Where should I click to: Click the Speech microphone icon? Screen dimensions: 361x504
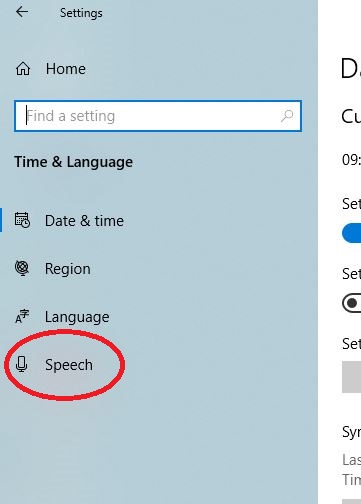22,364
